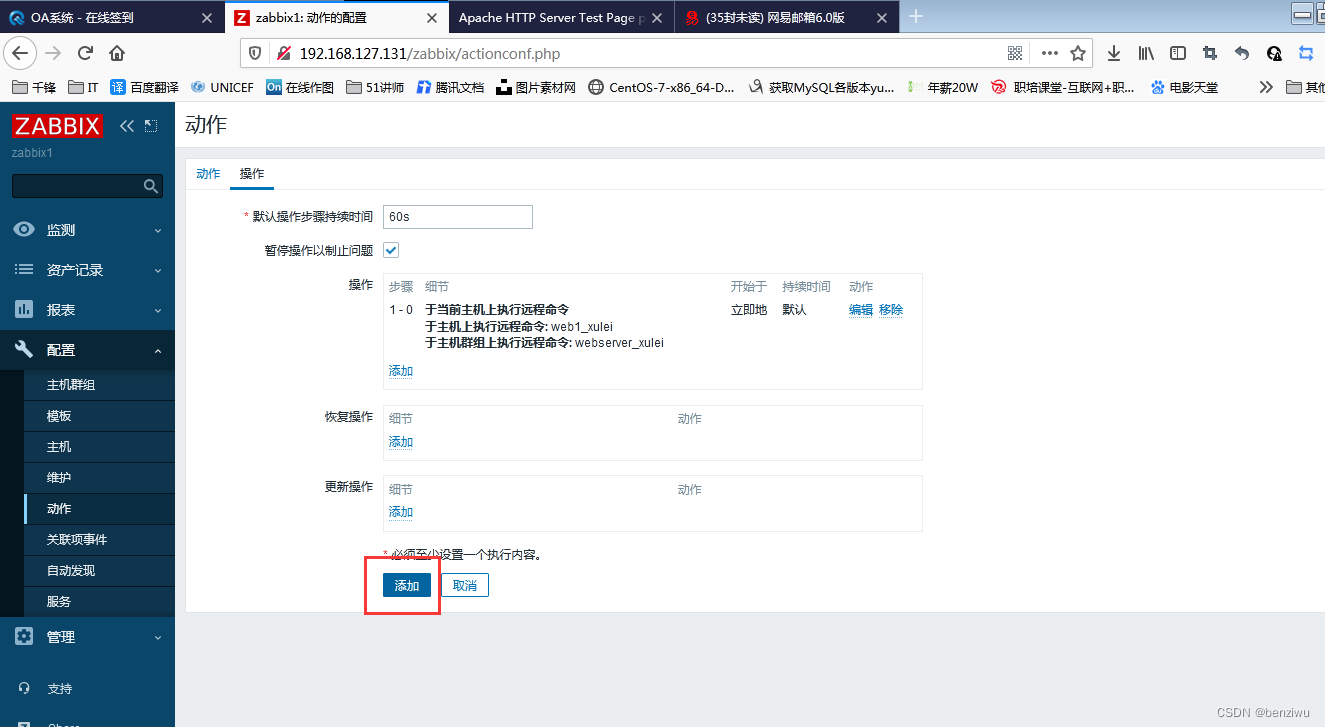Viewport: 1325px width, 727px height.
Task: Click the 取消 button
Action: click(x=465, y=585)
